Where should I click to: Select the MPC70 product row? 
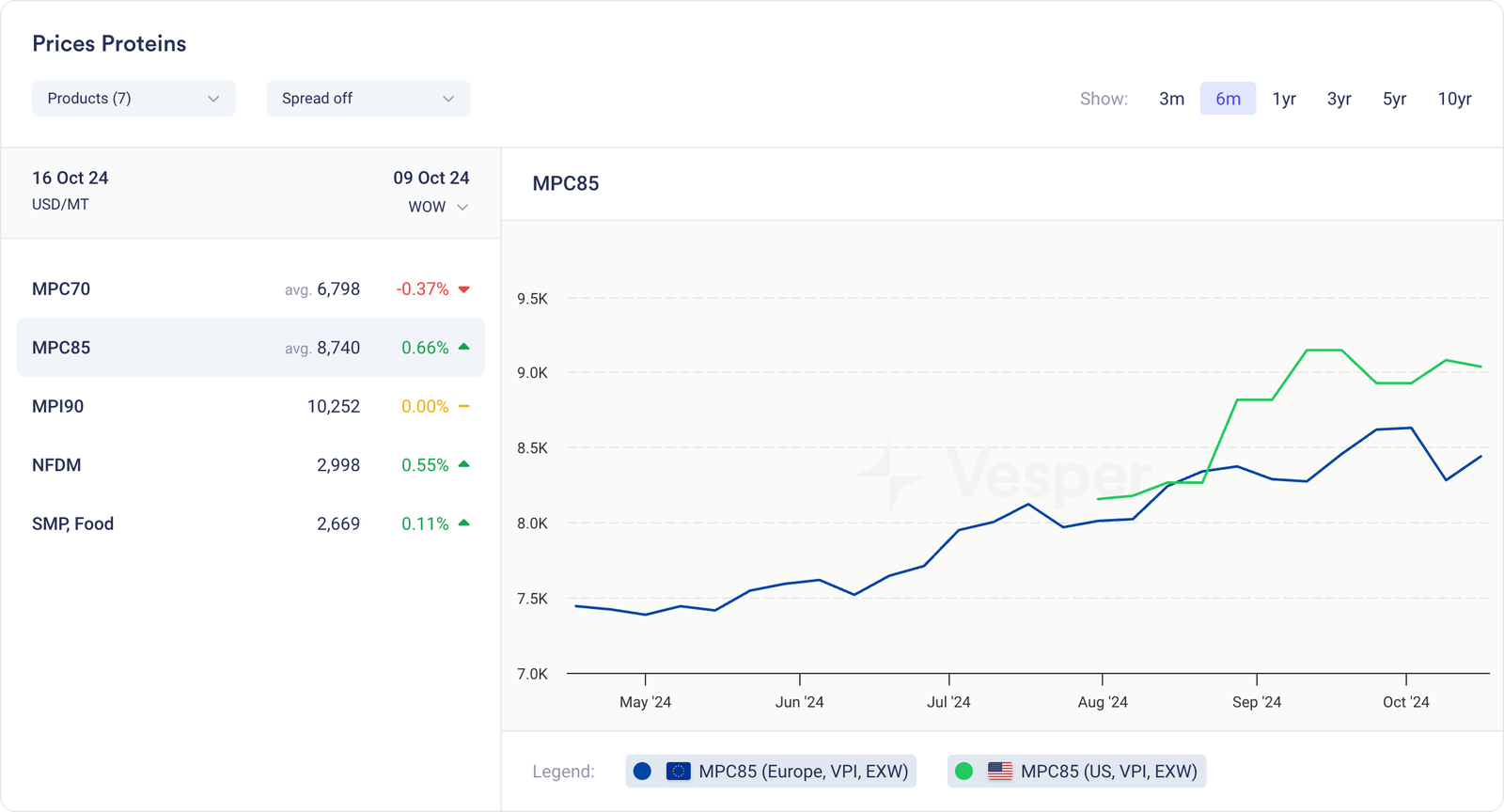point(250,289)
